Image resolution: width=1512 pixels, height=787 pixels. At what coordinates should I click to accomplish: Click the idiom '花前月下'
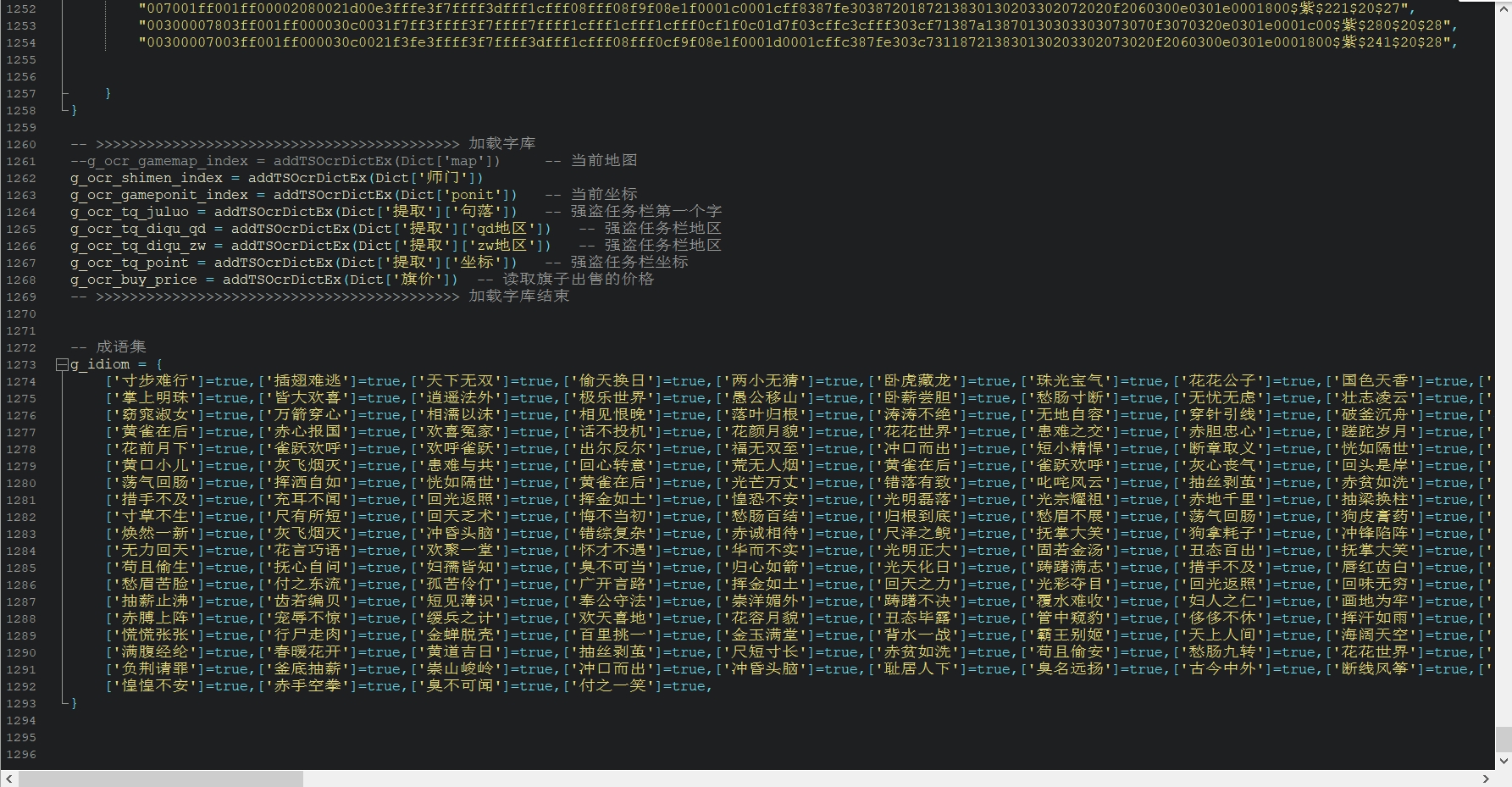[155, 449]
